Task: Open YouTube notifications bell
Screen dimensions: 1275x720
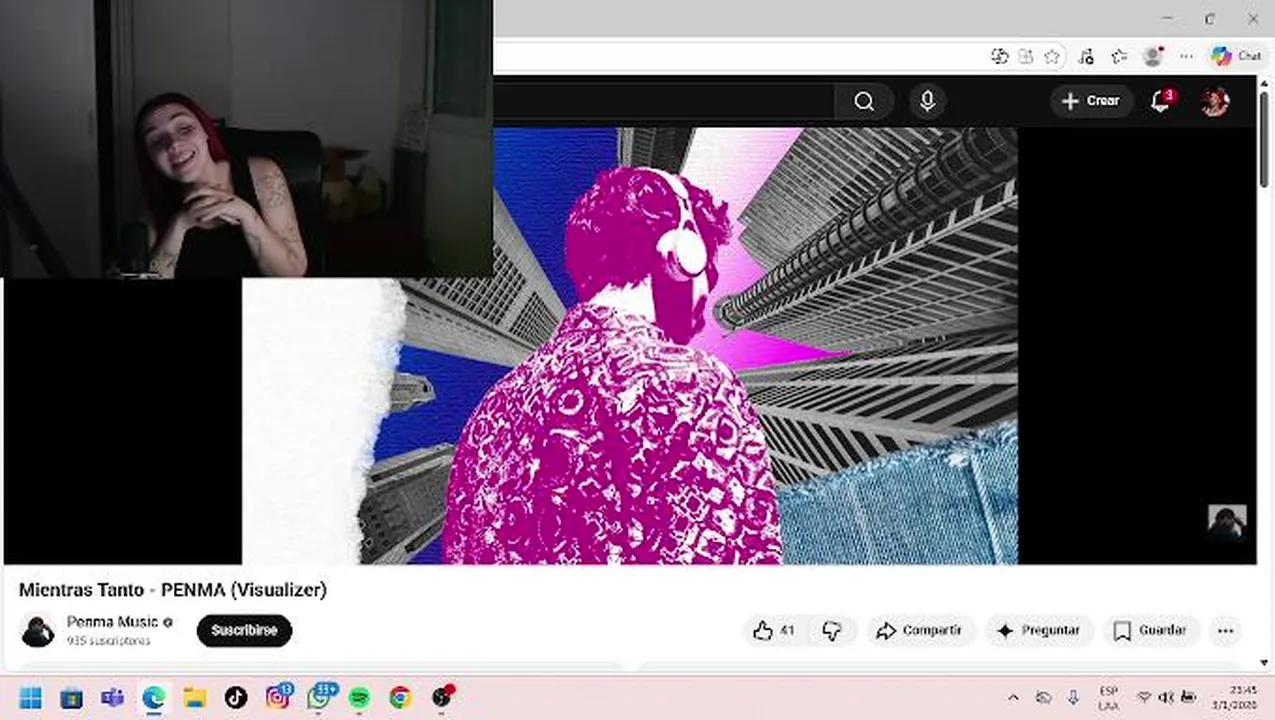Action: pos(1161,101)
